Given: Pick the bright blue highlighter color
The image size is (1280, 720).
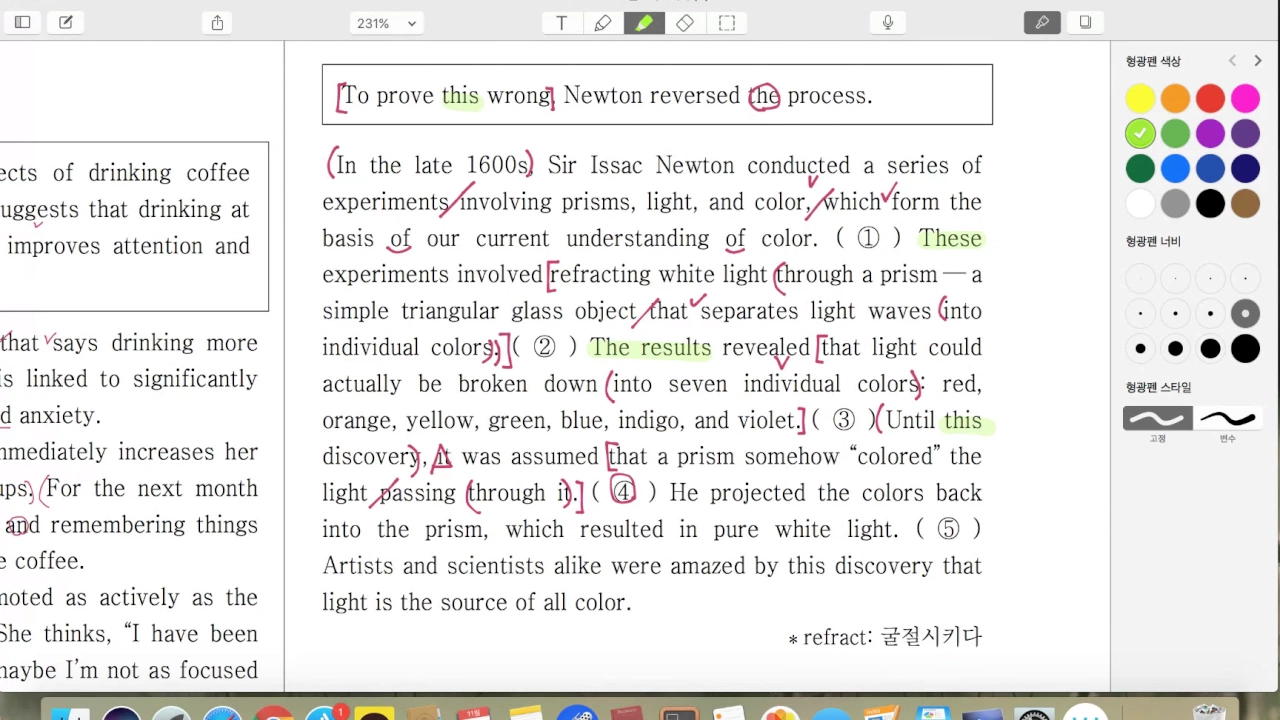Looking at the screenshot, I should tap(1175, 168).
